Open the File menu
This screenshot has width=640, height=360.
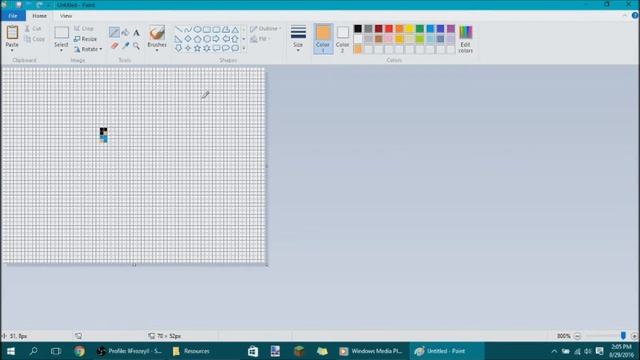pyautogui.click(x=13, y=16)
